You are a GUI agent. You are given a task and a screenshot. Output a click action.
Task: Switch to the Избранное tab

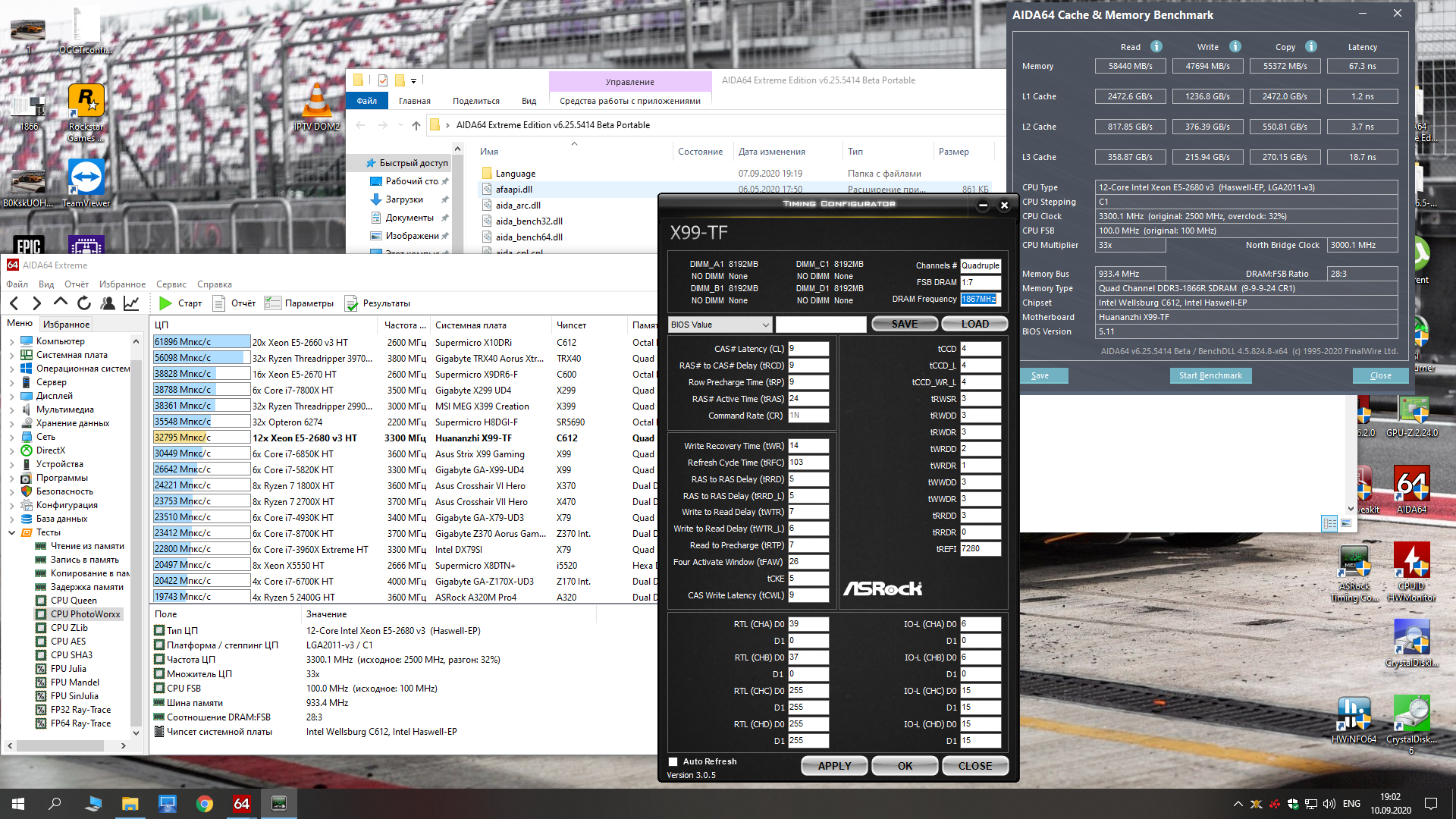coord(66,324)
